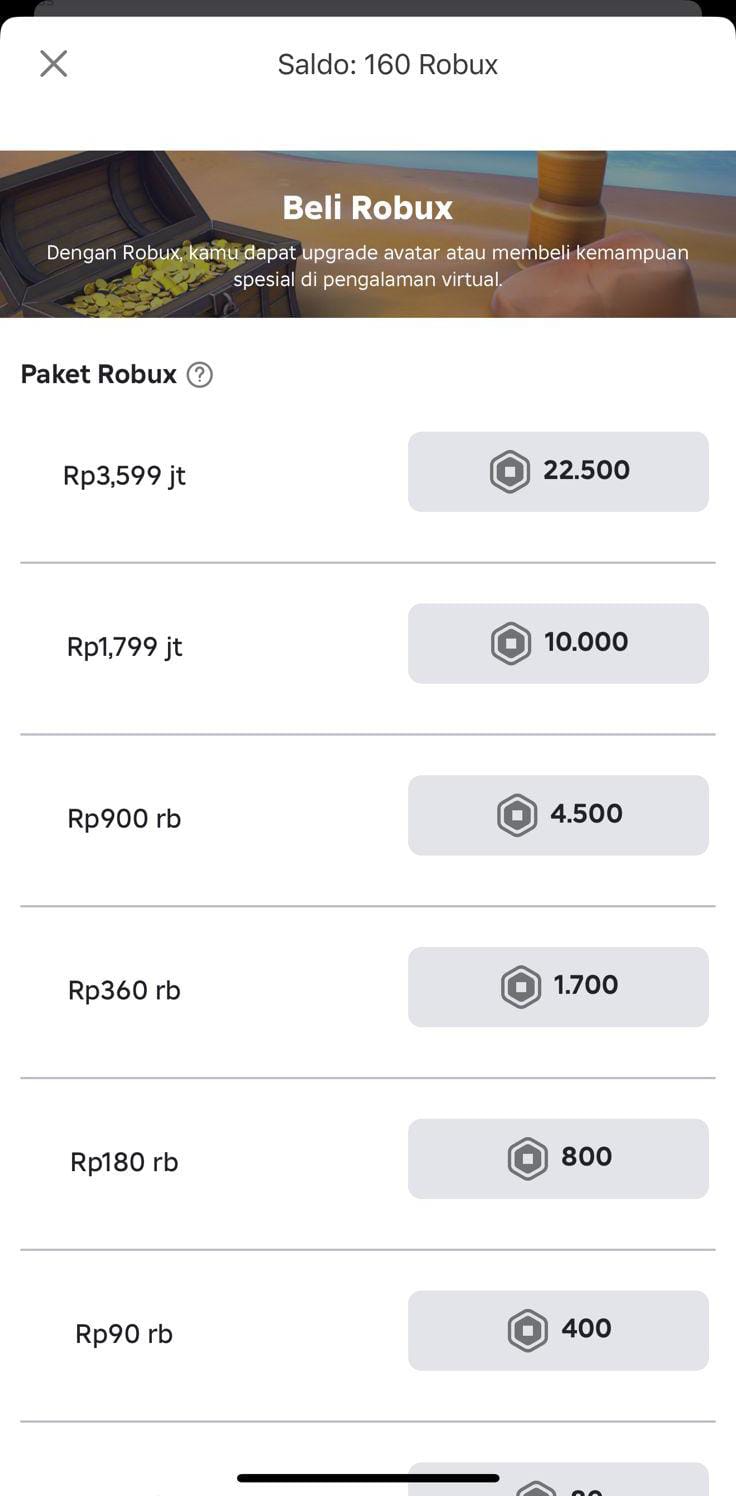Tap the Robux icon beside 400
The image size is (736, 1496).
[x=527, y=1331]
